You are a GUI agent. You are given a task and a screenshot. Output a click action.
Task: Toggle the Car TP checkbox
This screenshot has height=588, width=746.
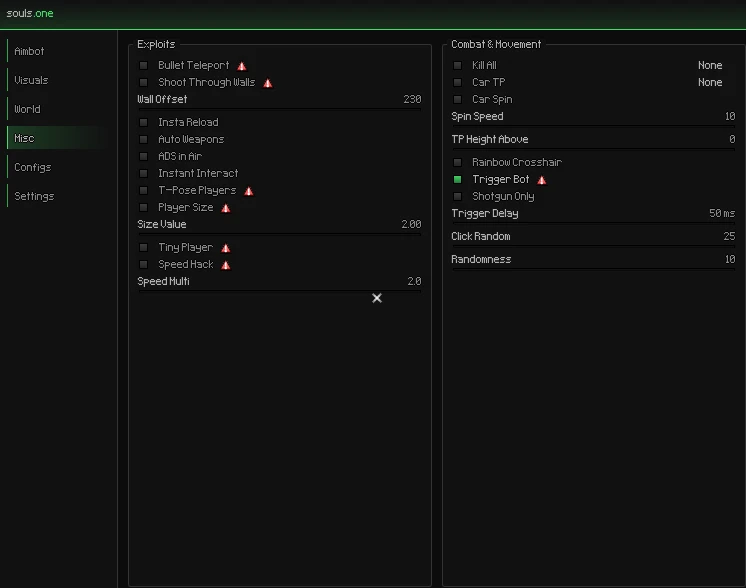(x=457, y=83)
